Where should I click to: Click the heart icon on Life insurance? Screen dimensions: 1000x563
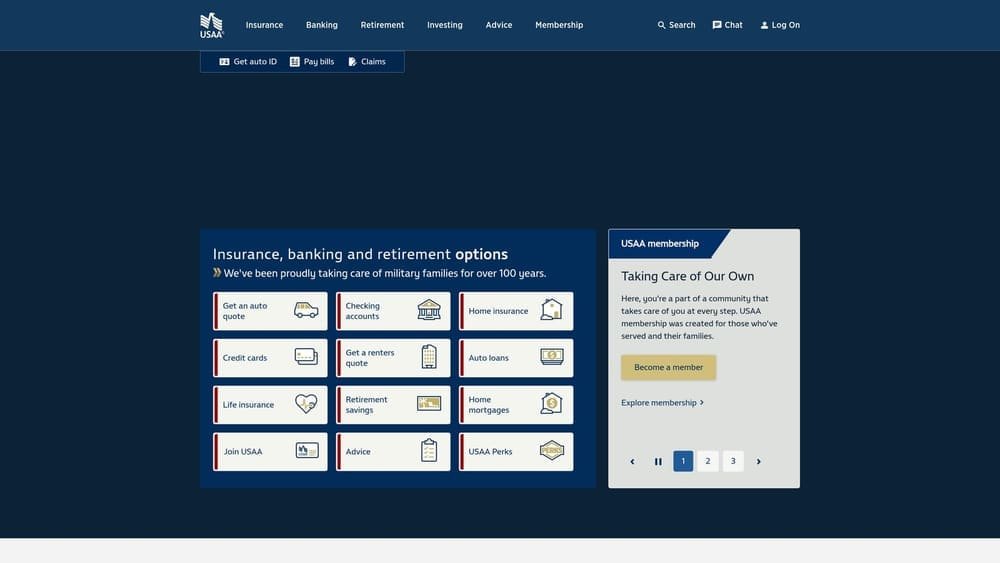[306, 404]
